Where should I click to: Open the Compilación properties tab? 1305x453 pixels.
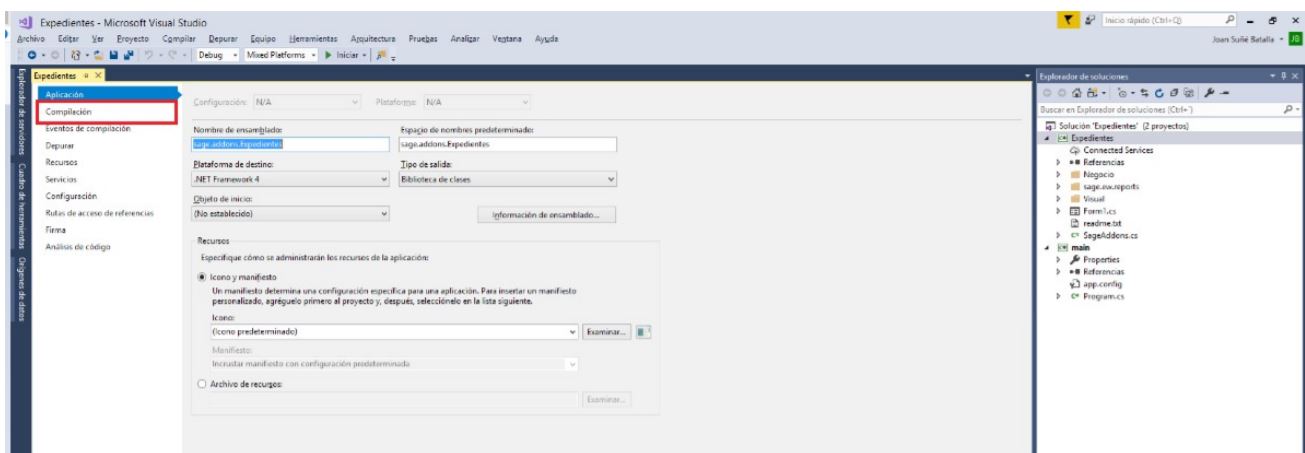click(107, 111)
